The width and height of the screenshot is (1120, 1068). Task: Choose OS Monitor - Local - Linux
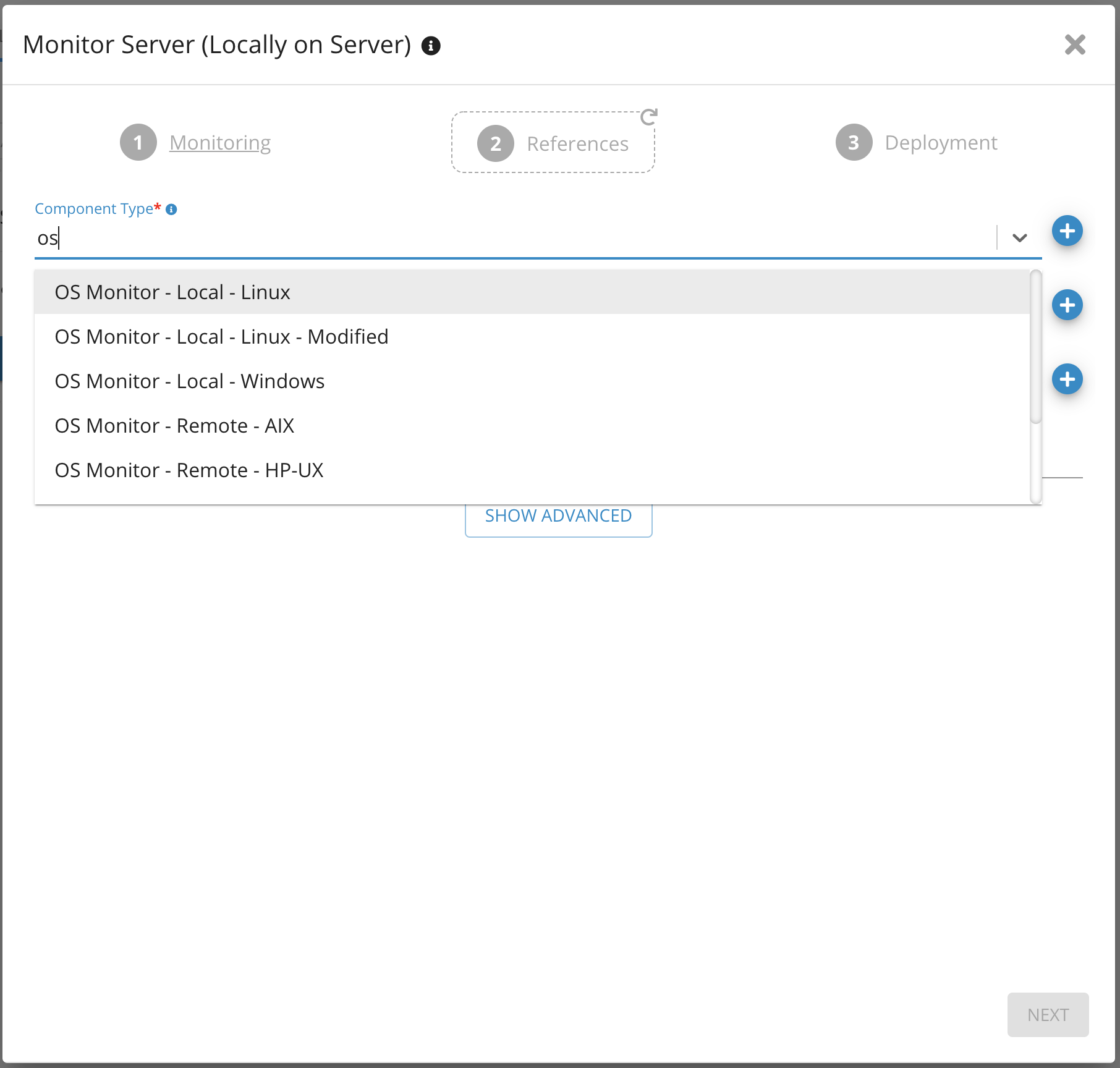click(x=172, y=292)
